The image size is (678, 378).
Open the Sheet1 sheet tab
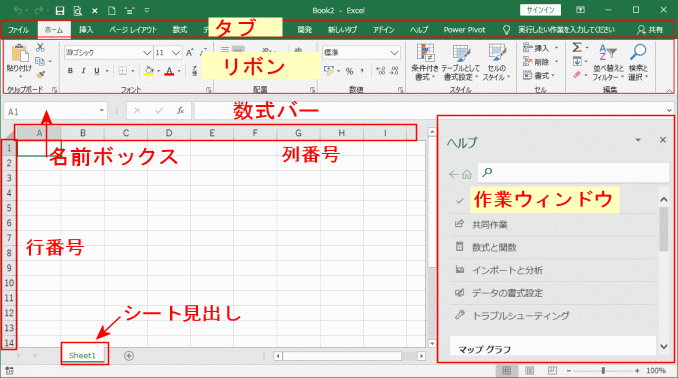tap(82, 356)
